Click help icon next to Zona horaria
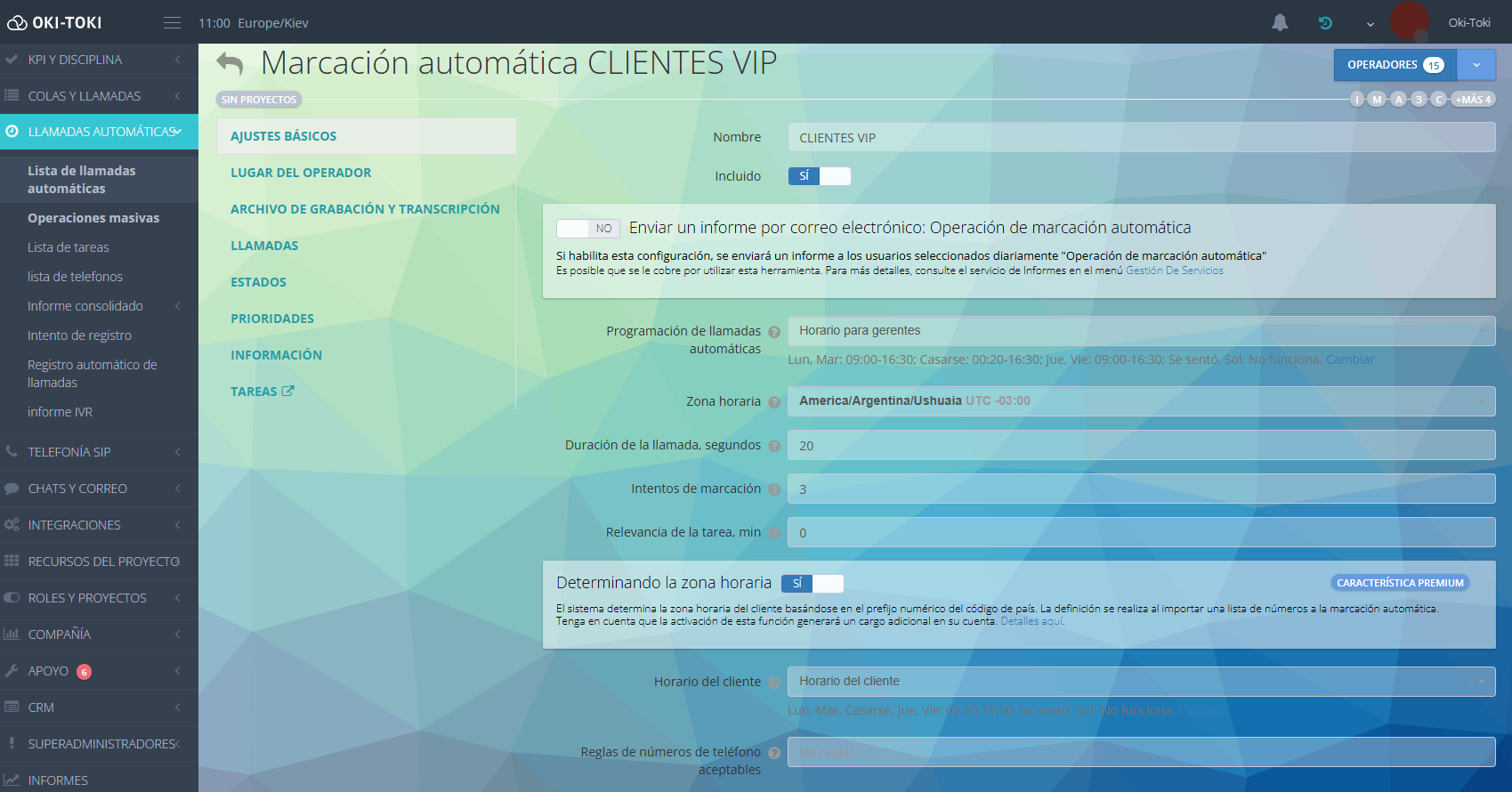This screenshot has width=1512, height=792. pos(774,402)
